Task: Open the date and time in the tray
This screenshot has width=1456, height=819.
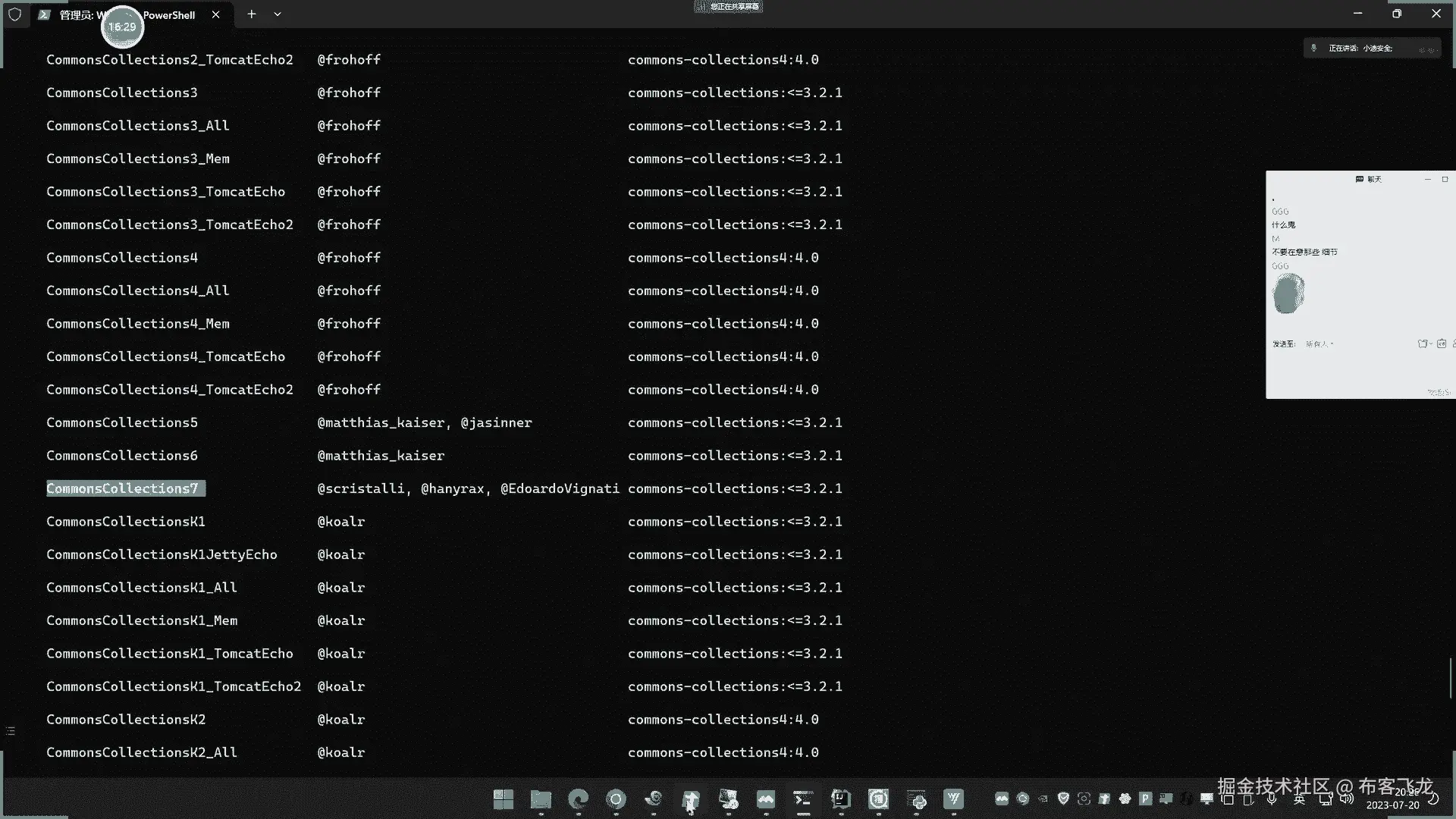Action: click(1394, 799)
